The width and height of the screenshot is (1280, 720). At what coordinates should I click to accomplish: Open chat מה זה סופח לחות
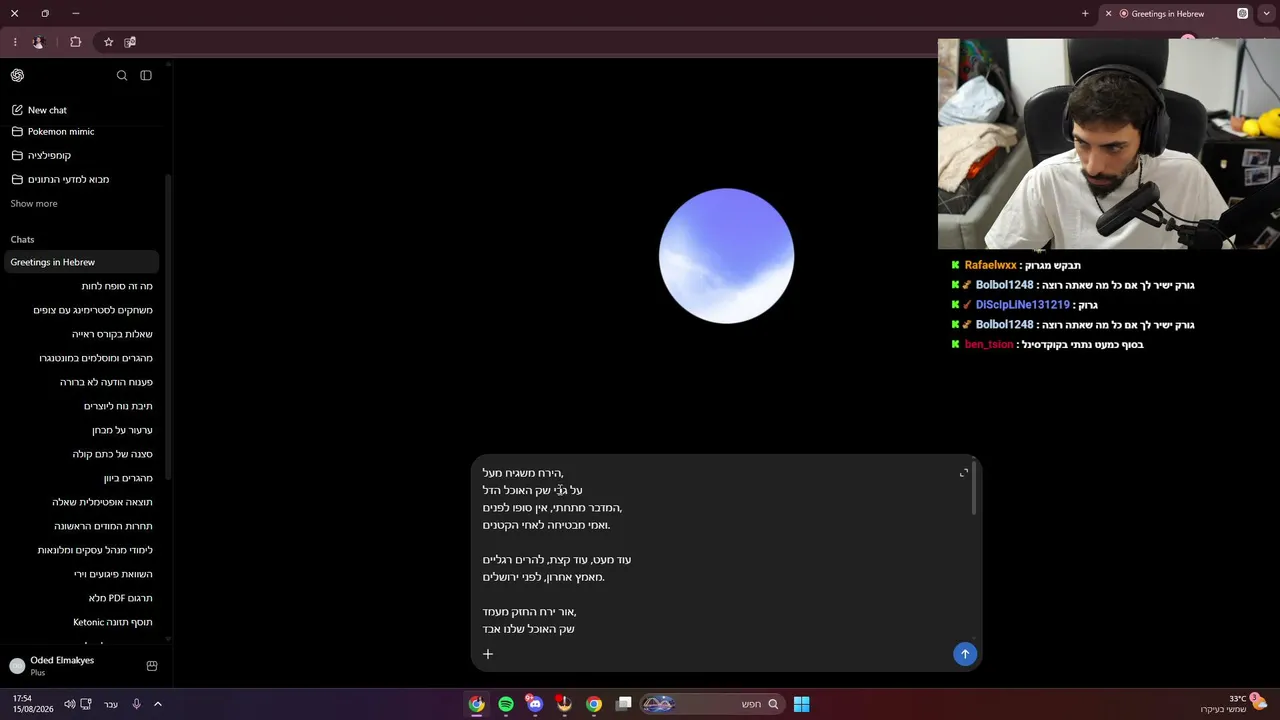(x=117, y=286)
